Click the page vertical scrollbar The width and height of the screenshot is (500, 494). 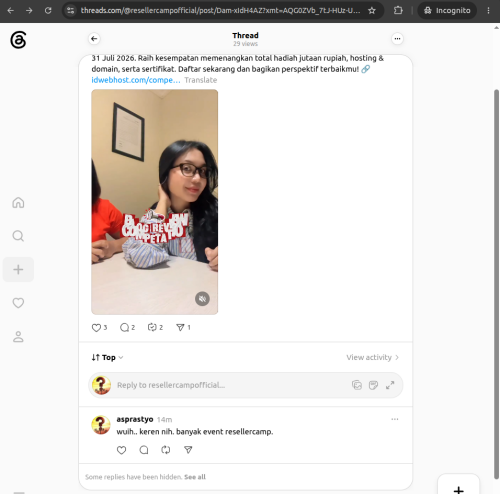(496, 283)
